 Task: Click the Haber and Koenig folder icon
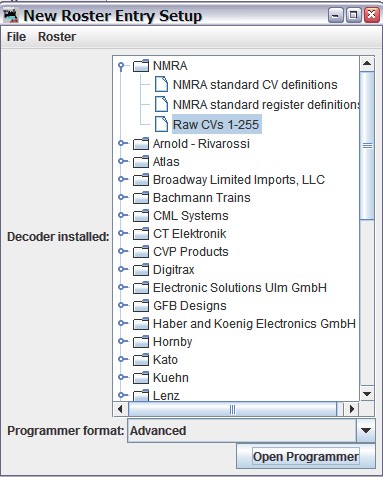pyautogui.click(x=141, y=324)
